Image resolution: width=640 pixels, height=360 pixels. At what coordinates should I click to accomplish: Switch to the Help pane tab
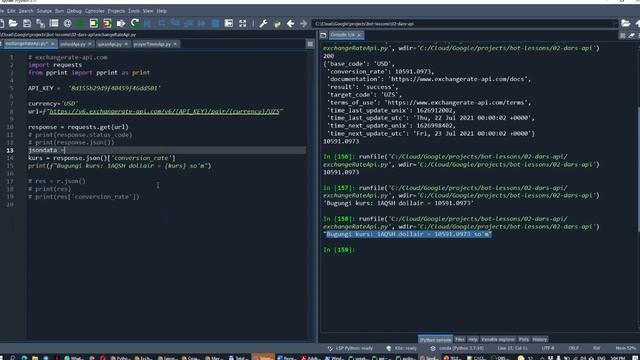pos(473,340)
